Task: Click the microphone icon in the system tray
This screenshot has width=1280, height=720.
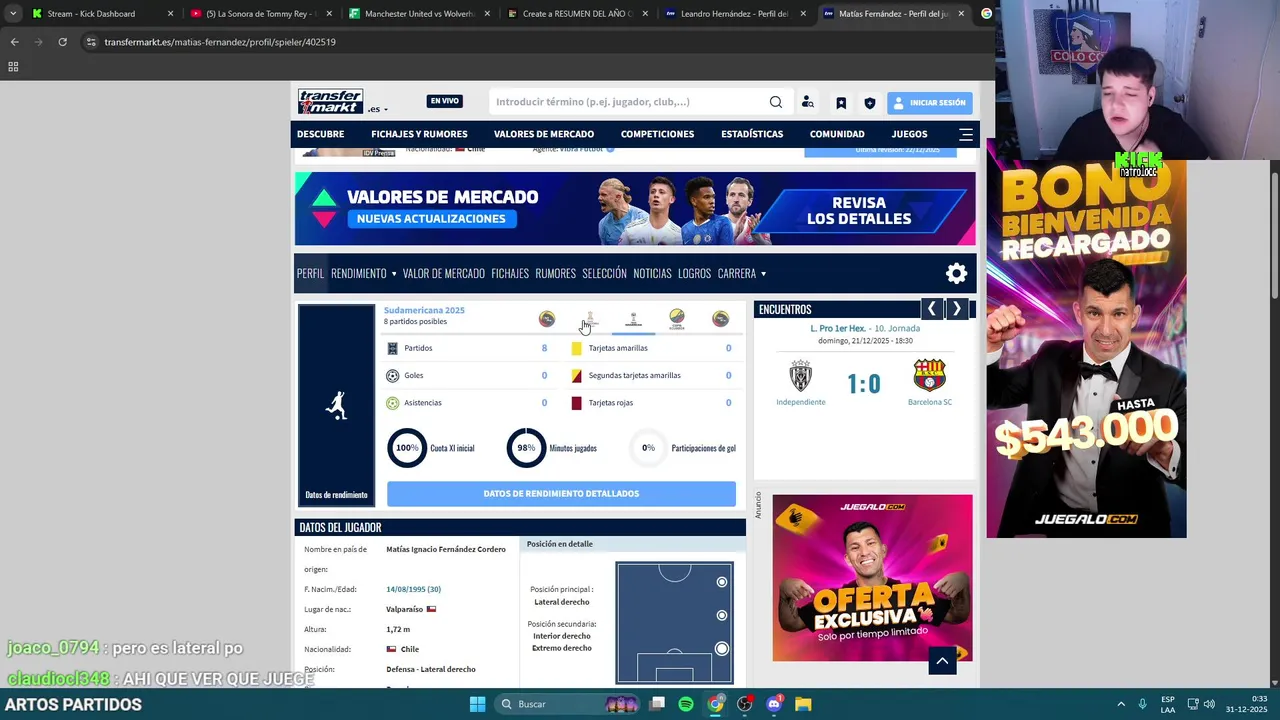Action: click(x=1142, y=704)
